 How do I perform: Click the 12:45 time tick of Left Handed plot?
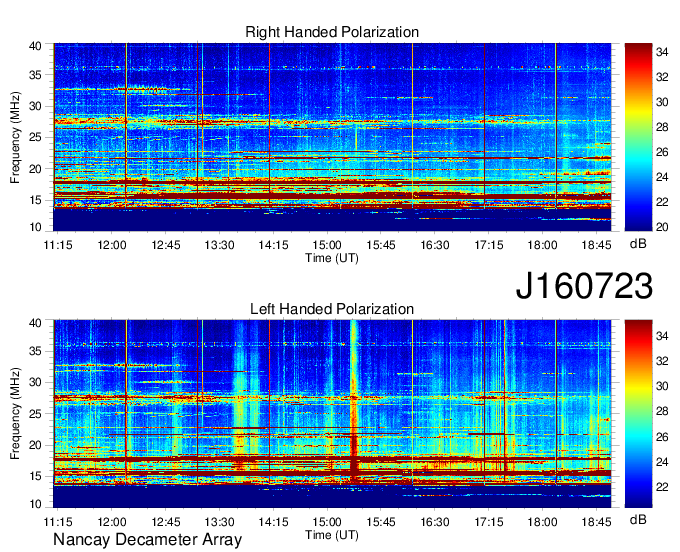click(166, 522)
